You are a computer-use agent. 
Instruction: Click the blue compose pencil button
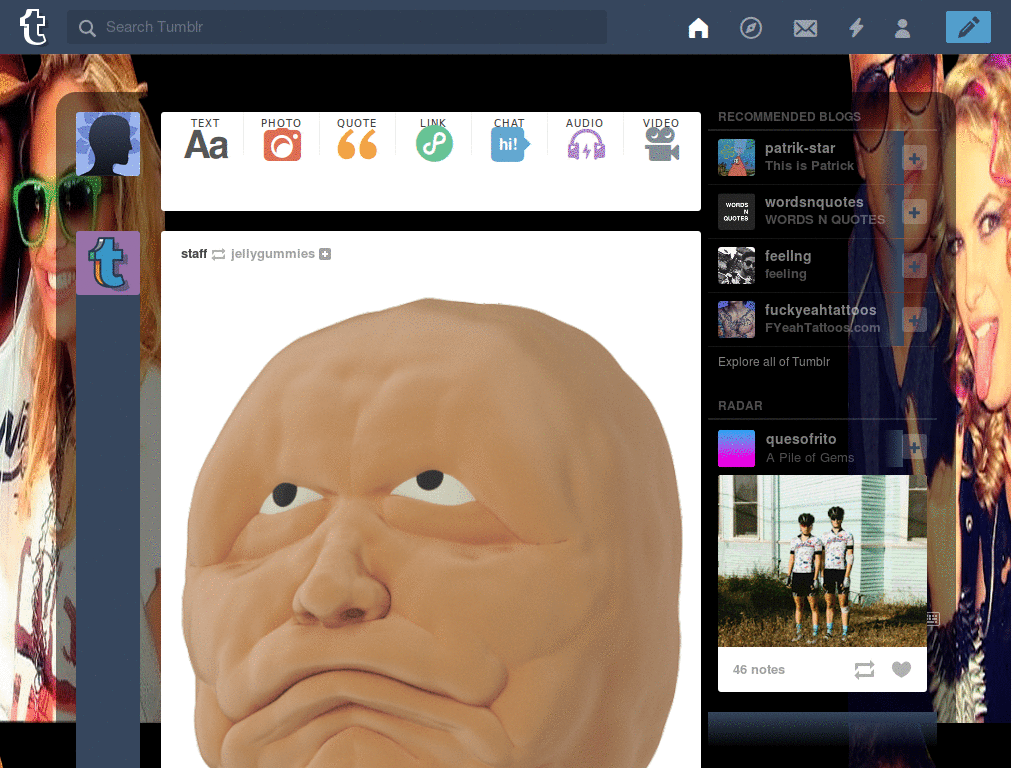tap(968, 27)
